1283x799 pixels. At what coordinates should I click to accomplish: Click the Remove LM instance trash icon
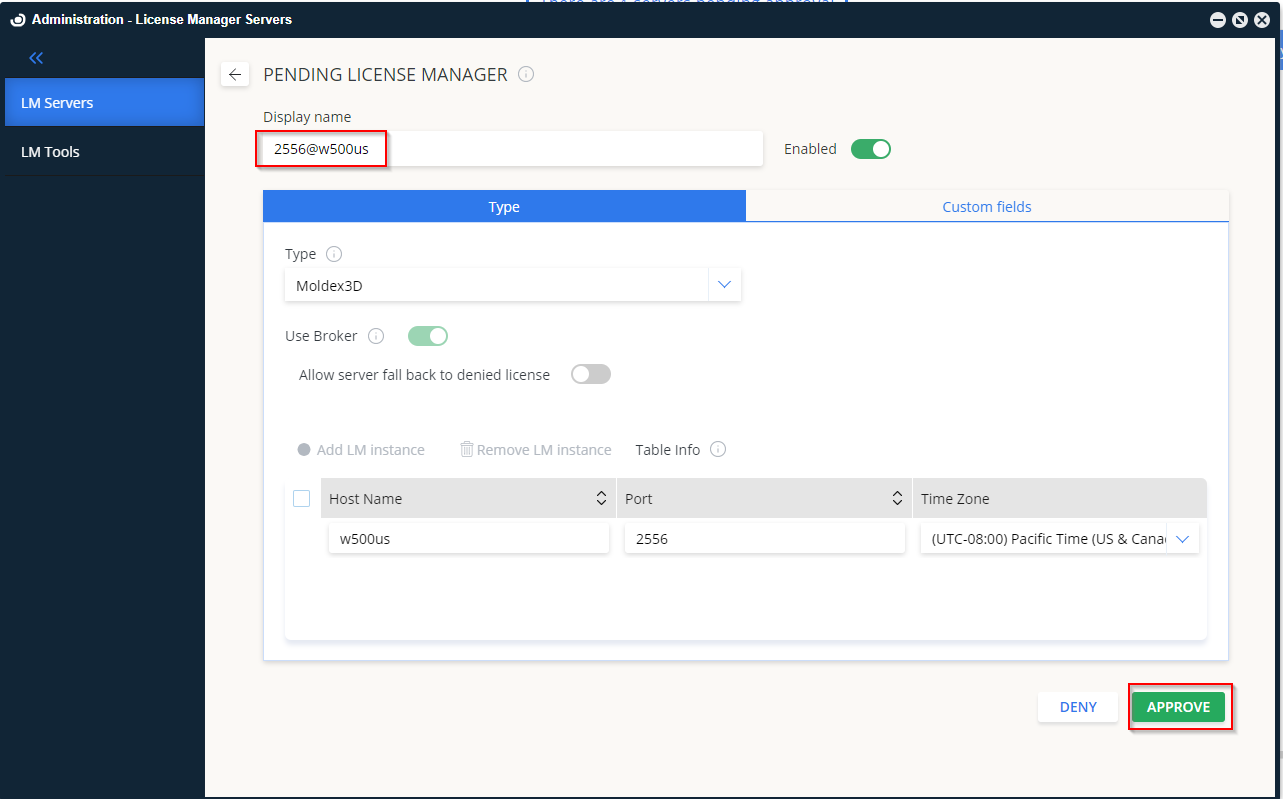tap(466, 449)
